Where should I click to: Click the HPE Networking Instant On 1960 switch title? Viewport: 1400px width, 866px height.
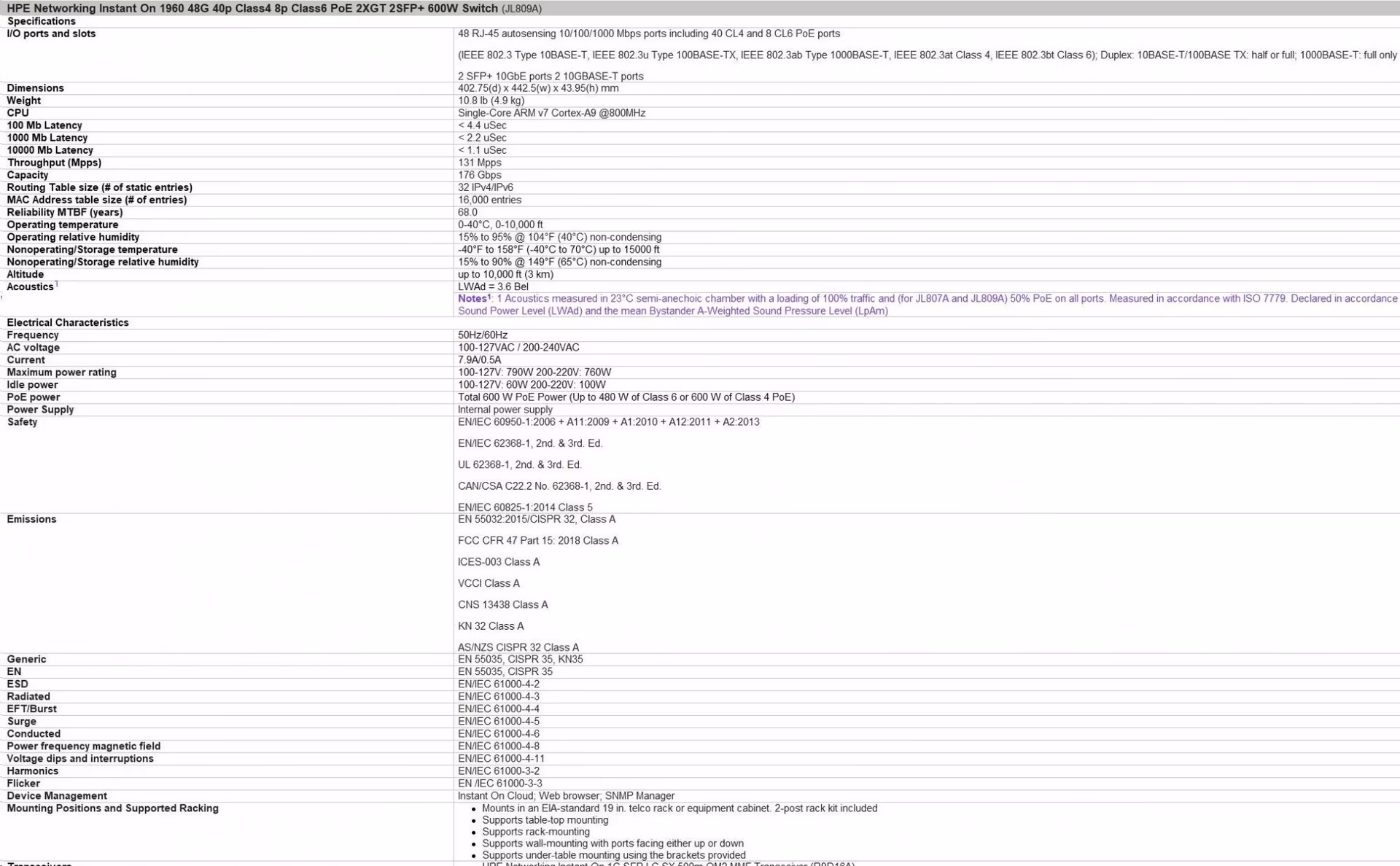(274, 9)
